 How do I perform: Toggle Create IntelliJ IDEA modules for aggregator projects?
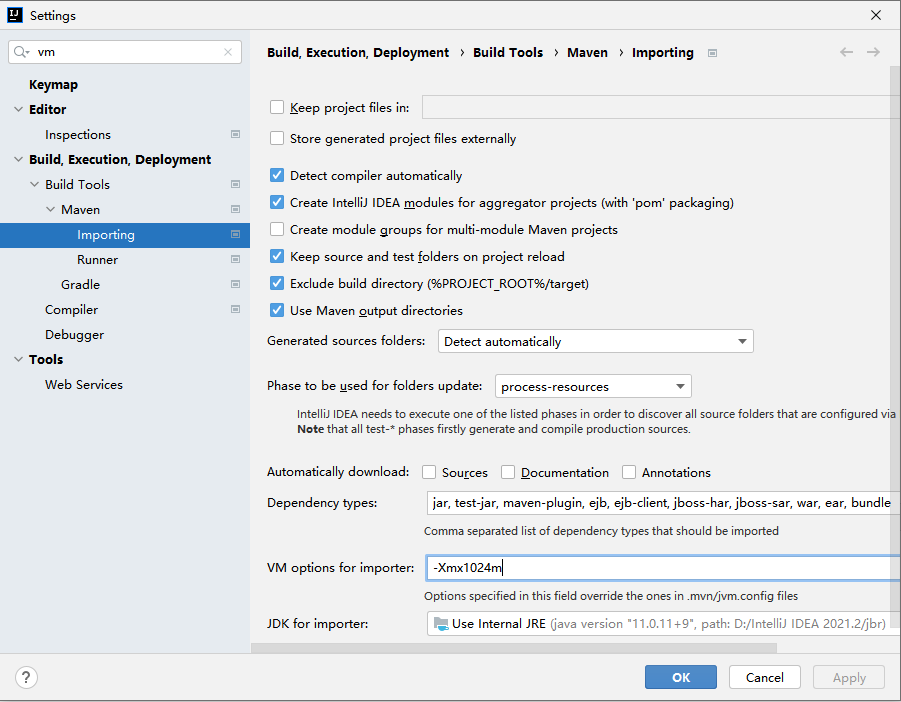click(x=277, y=202)
